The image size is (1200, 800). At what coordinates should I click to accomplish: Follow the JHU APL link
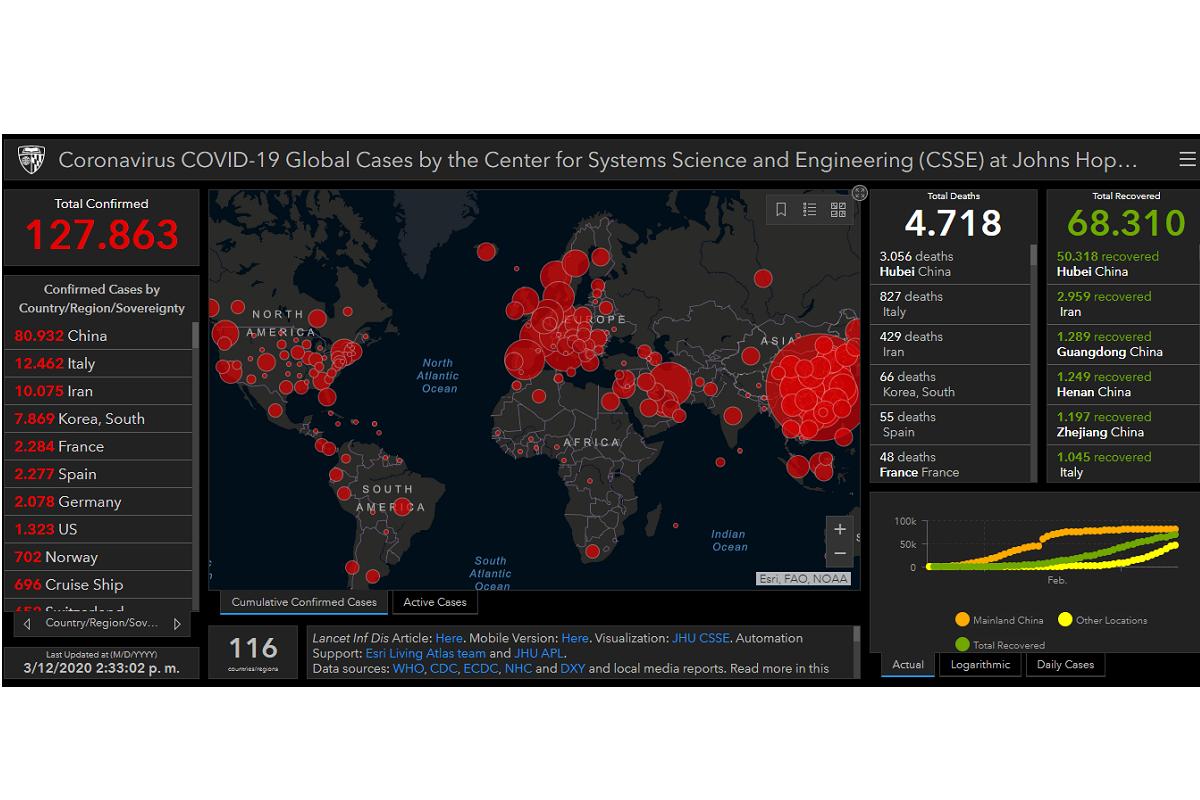pos(539,653)
